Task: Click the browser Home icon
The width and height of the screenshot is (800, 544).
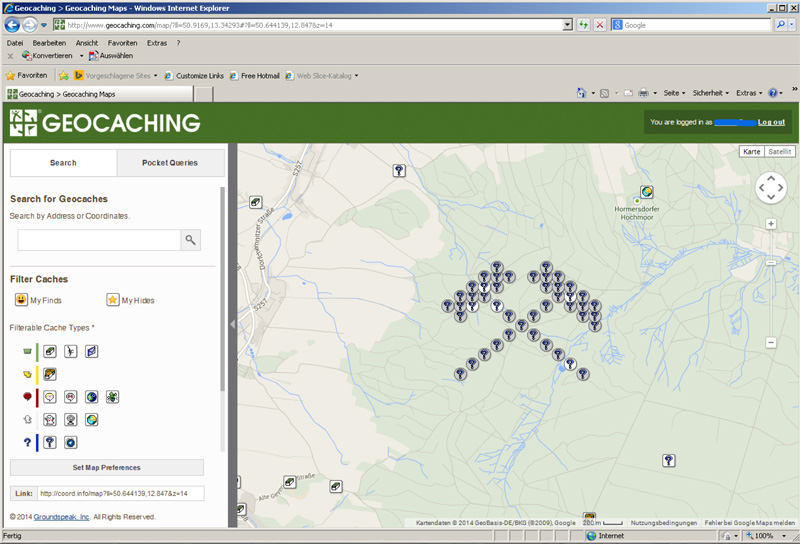Action: [581, 93]
